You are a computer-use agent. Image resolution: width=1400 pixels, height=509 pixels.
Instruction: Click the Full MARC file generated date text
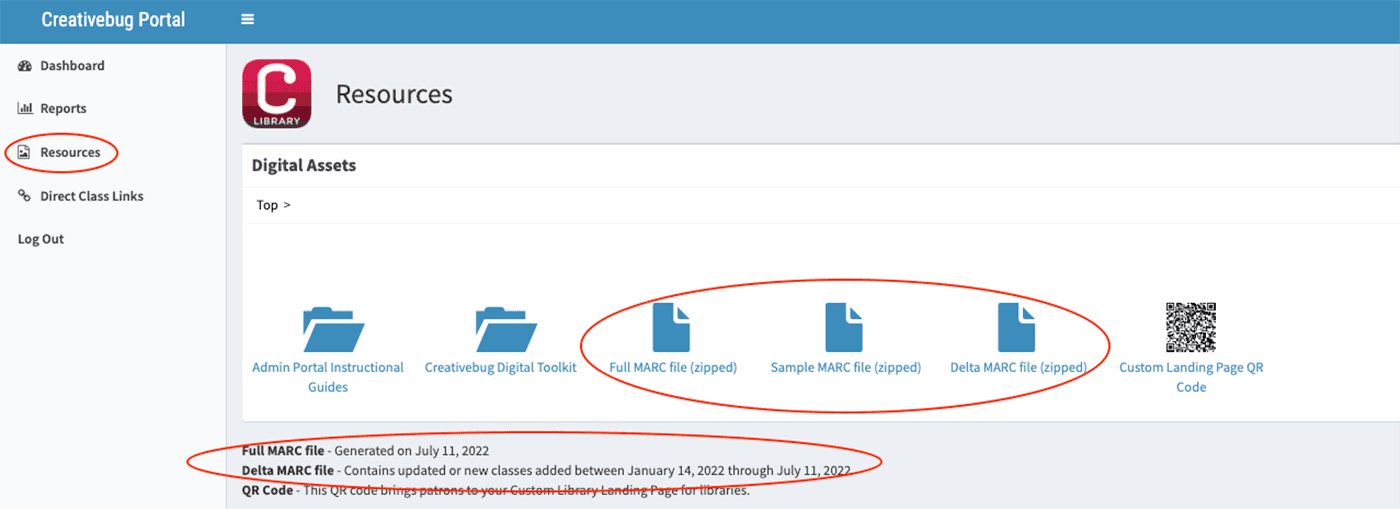pos(366,451)
